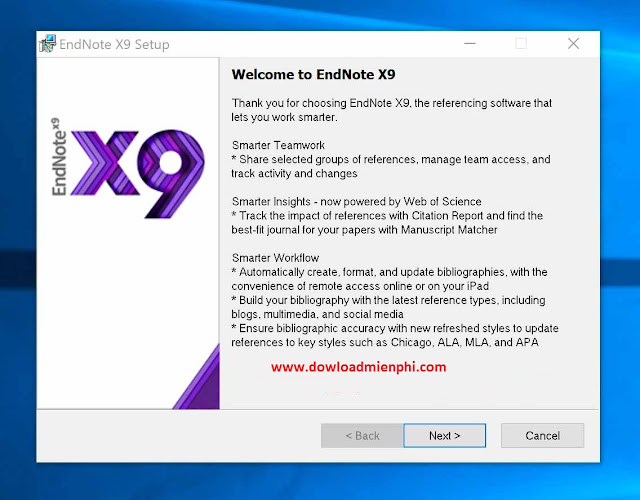Close the setup window with X
The height and width of the screenshot is (500, 640).
[573, 44]
